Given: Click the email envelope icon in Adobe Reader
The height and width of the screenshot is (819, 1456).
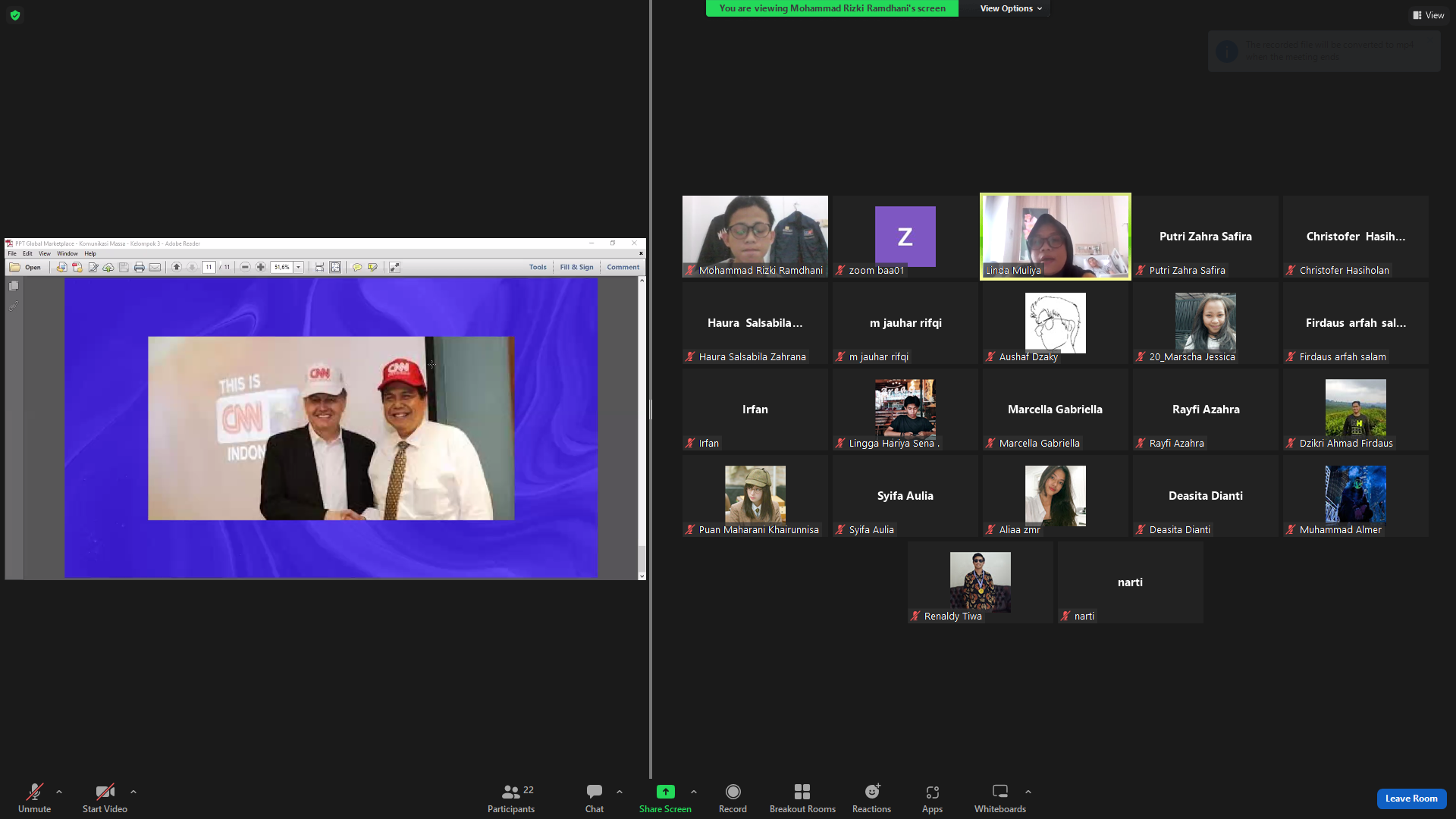Looking at the screenshot, I should click(x=155, y=267).
